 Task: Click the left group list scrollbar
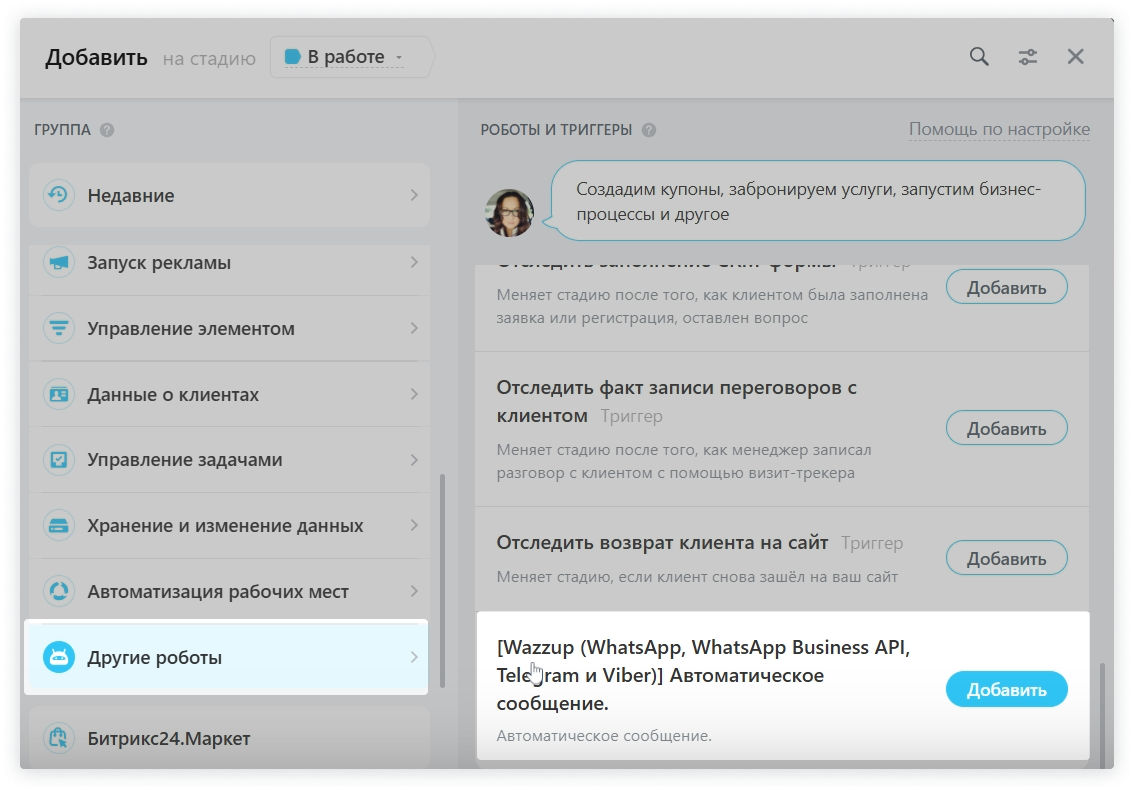click(x=442, y=560)
